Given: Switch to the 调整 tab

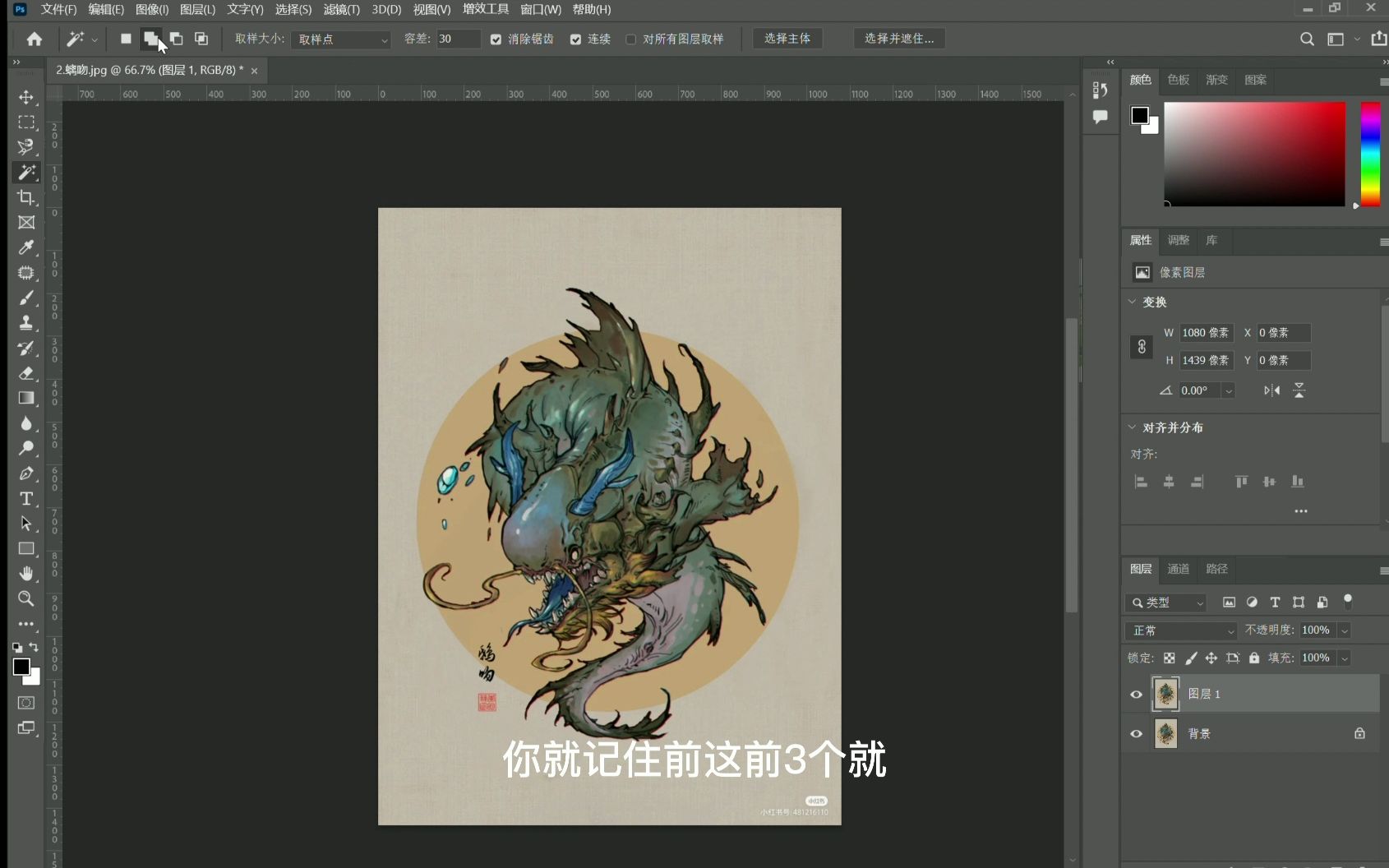Looking at the screenshot, I should 1179,240.
